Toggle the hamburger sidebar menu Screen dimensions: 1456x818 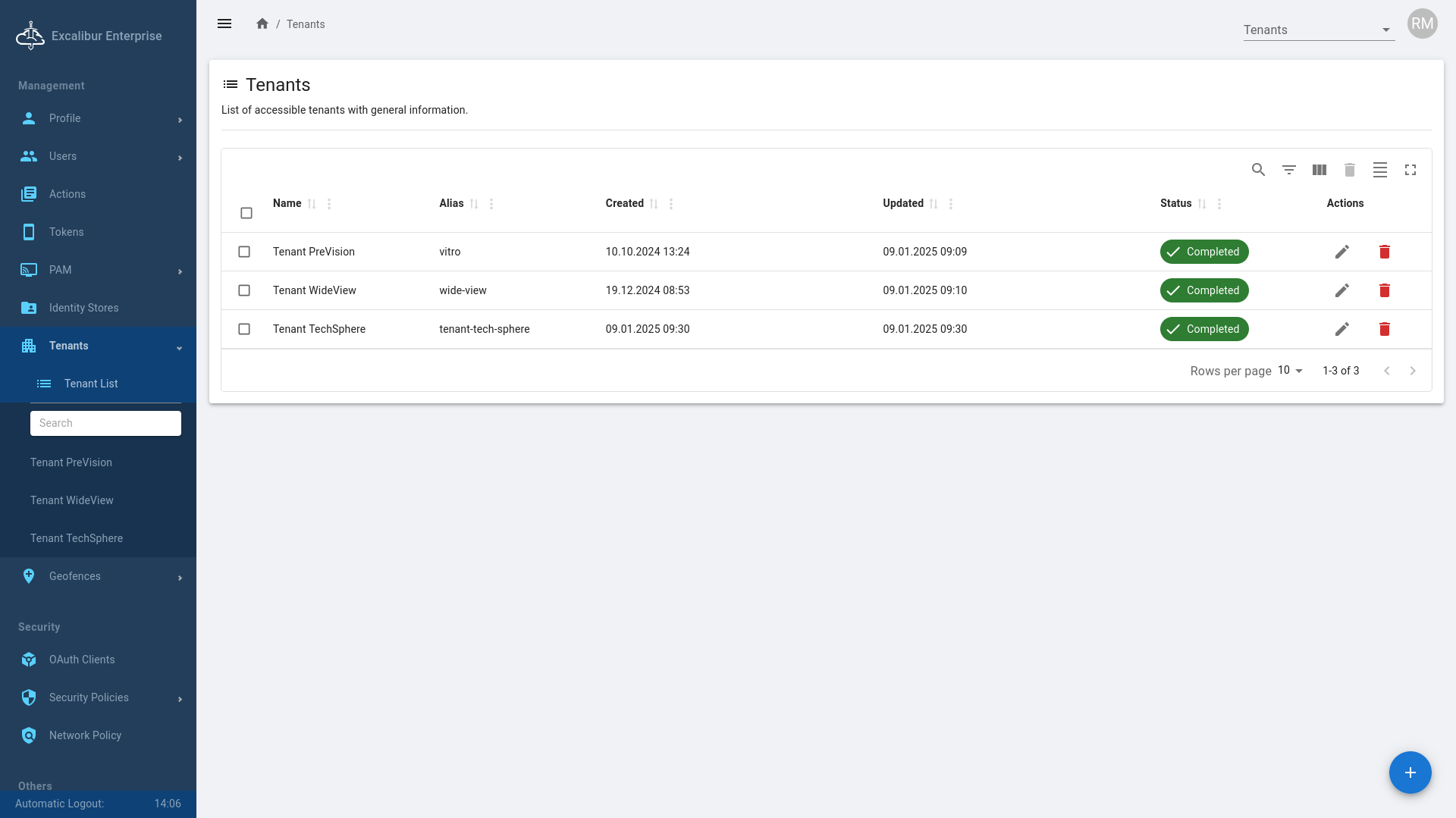pos(224,24)
